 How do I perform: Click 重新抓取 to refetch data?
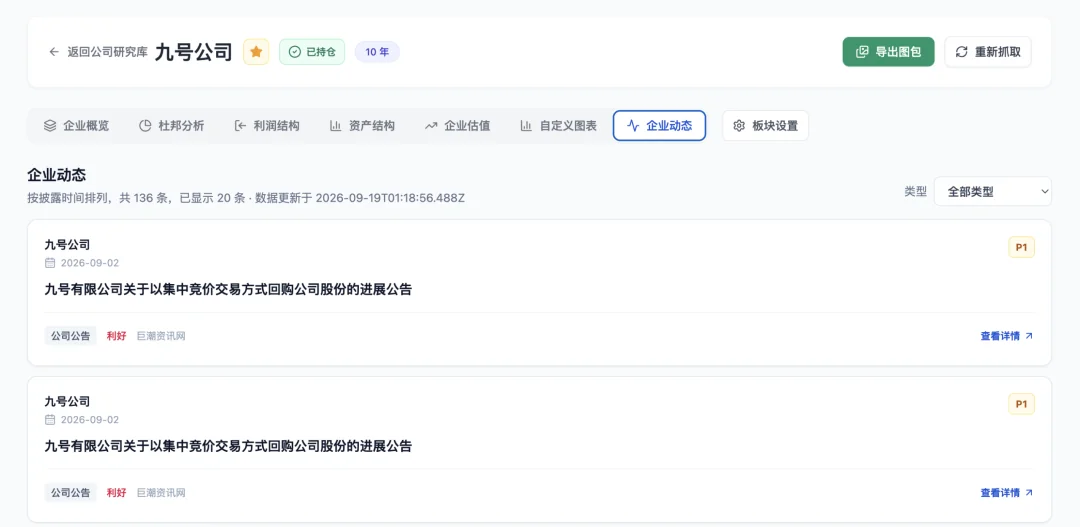pos(988,52)
